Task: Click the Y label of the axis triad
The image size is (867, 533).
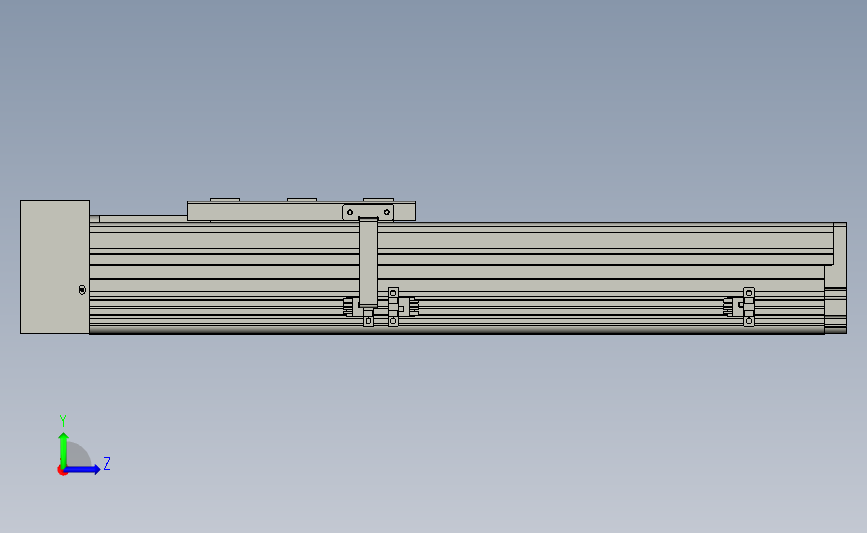Action: tap(62, 421)
